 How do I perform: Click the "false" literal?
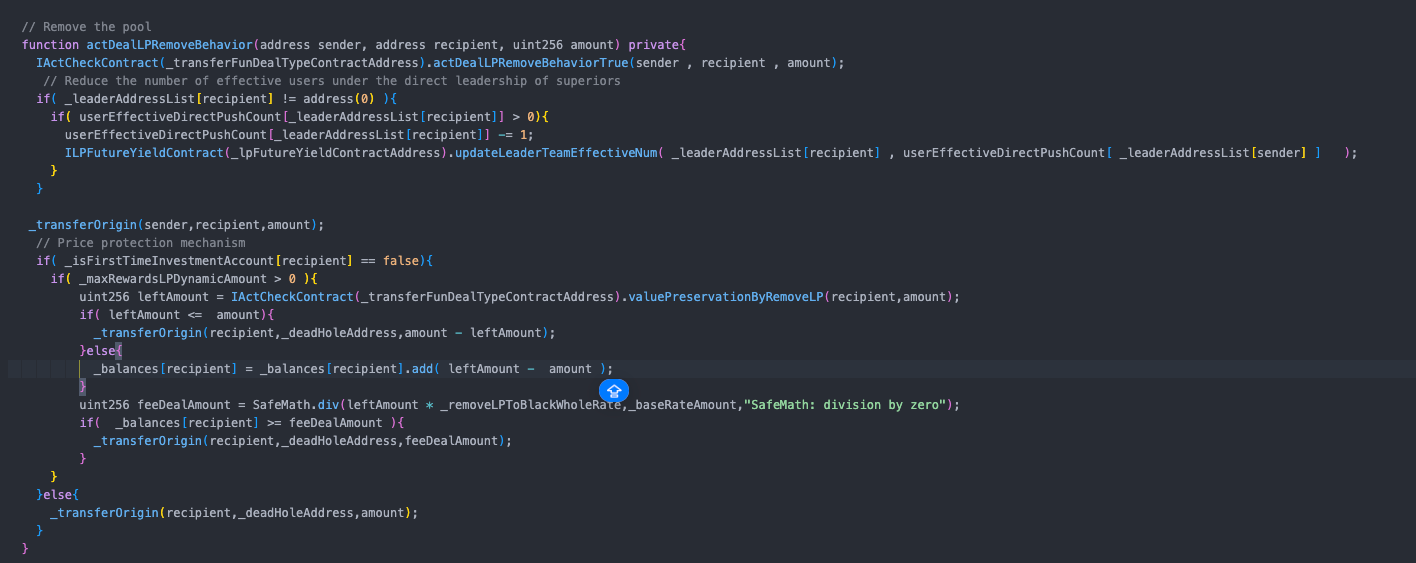[400, 261]
